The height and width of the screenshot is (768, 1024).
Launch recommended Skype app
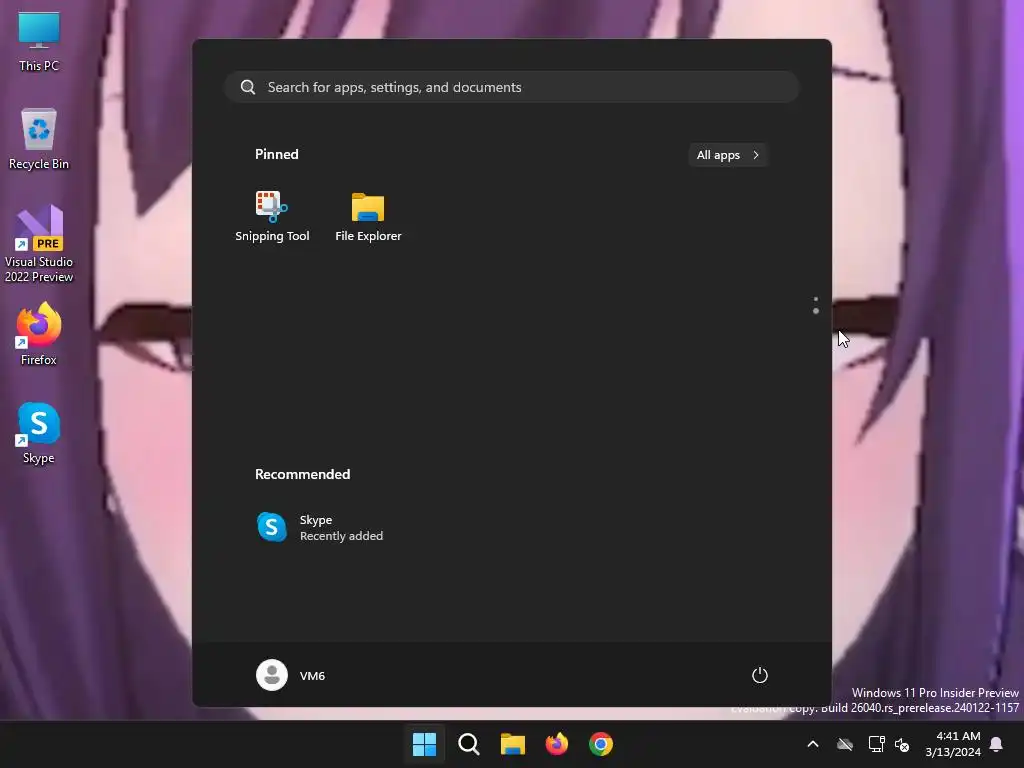[319, 527]
